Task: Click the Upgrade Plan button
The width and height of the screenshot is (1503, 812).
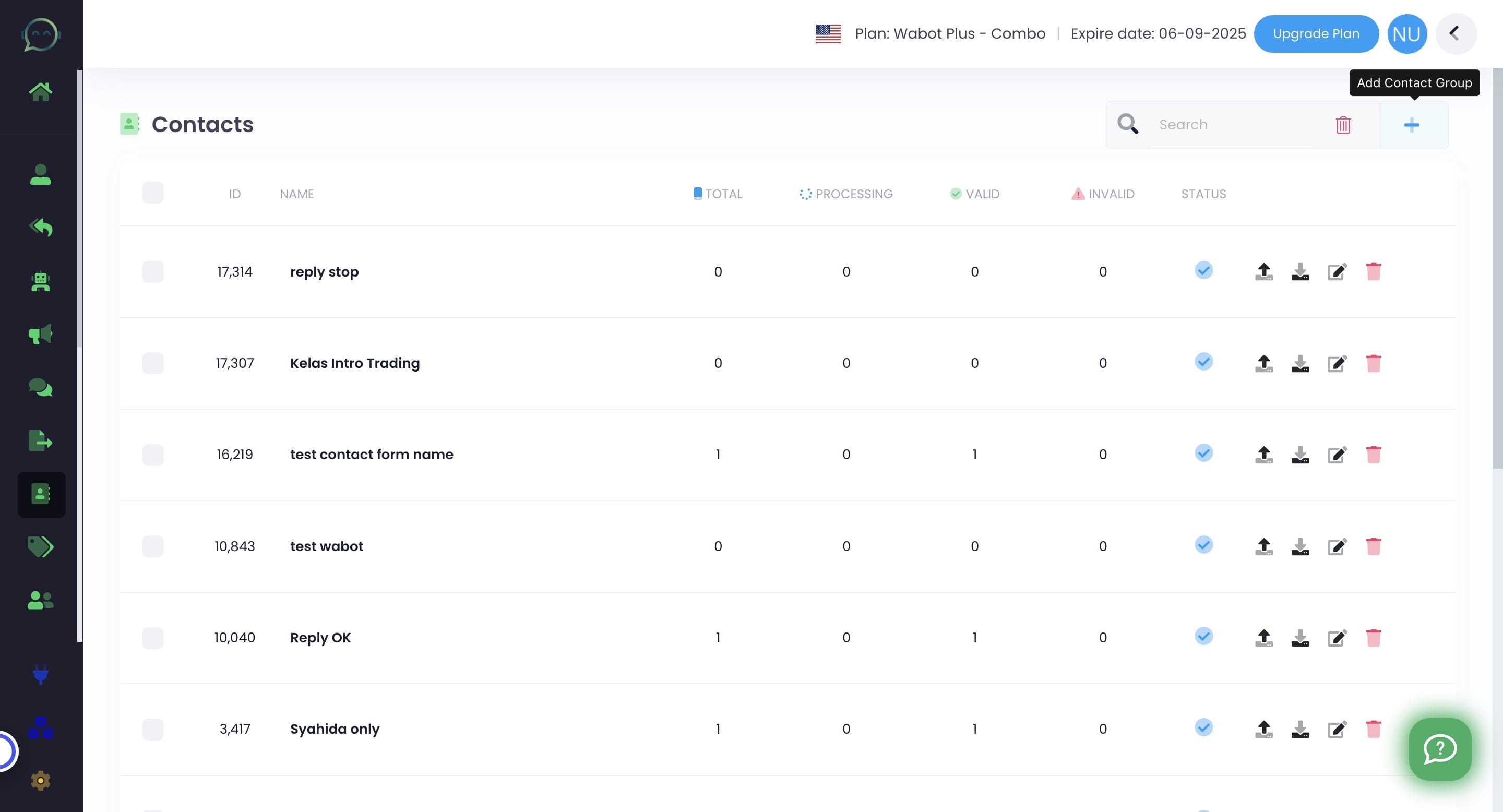Action: pos(1316,34)
